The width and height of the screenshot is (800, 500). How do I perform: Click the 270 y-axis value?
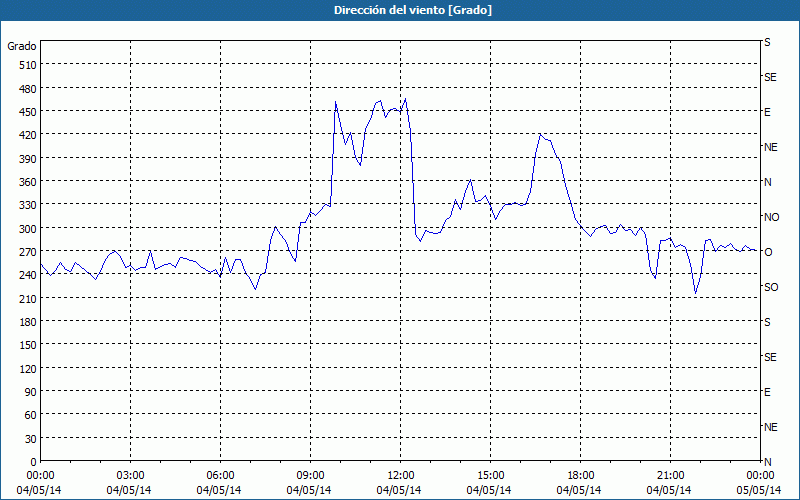[29, 252]
